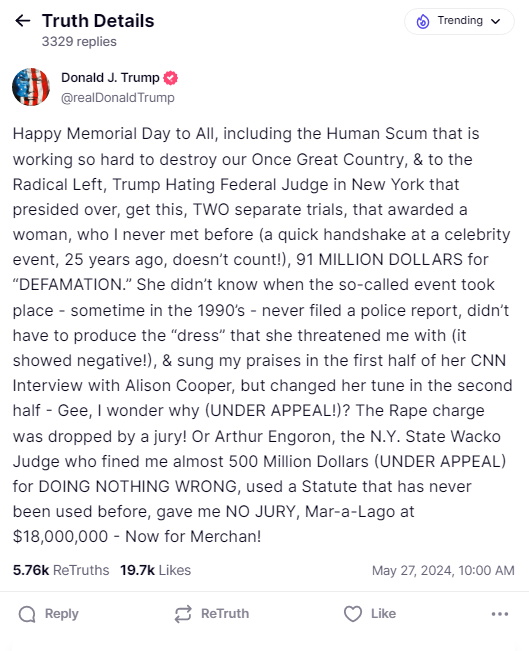Open the Donald J. Trump profile name
The height and width of the screenshot is (651, 529).
110,78
